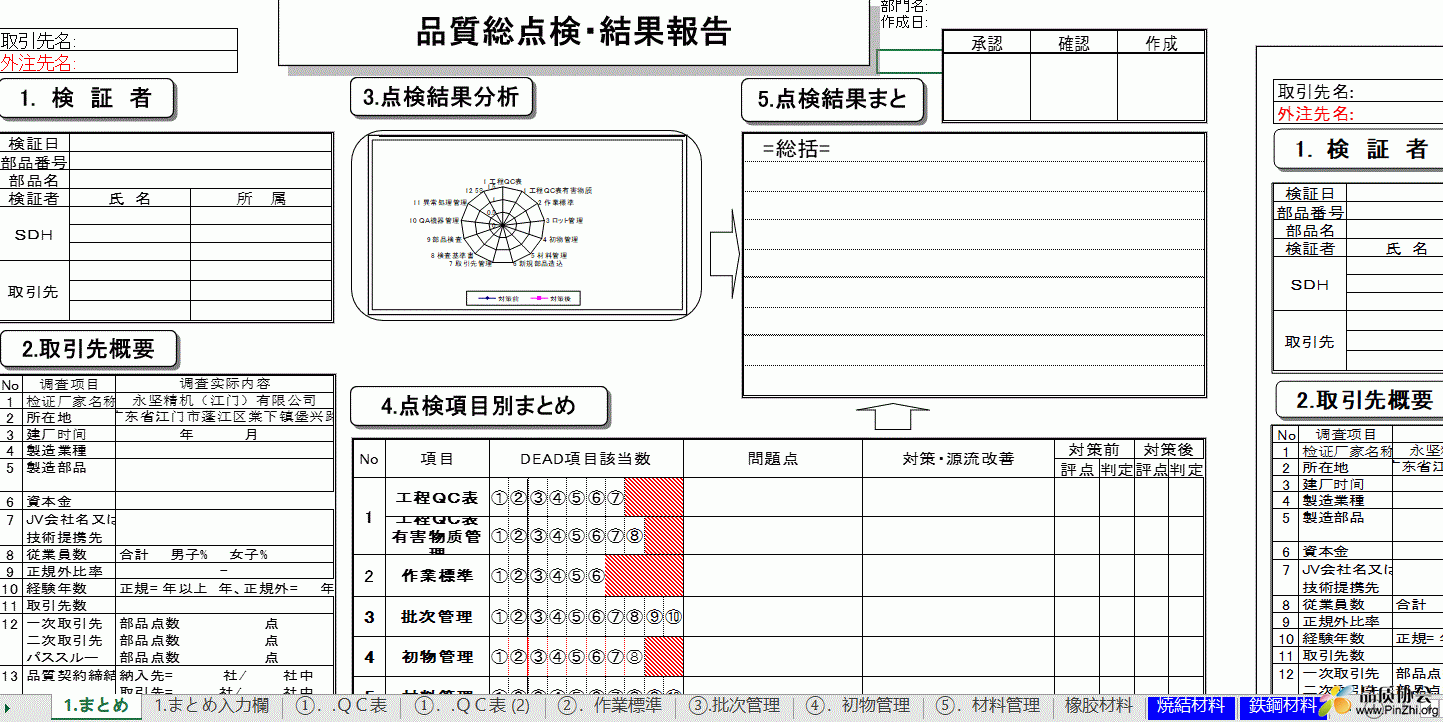Open the blue 焼結材料 sheet tab
This screenshot has height=722, width=1443.
[x=1191, y=706]
